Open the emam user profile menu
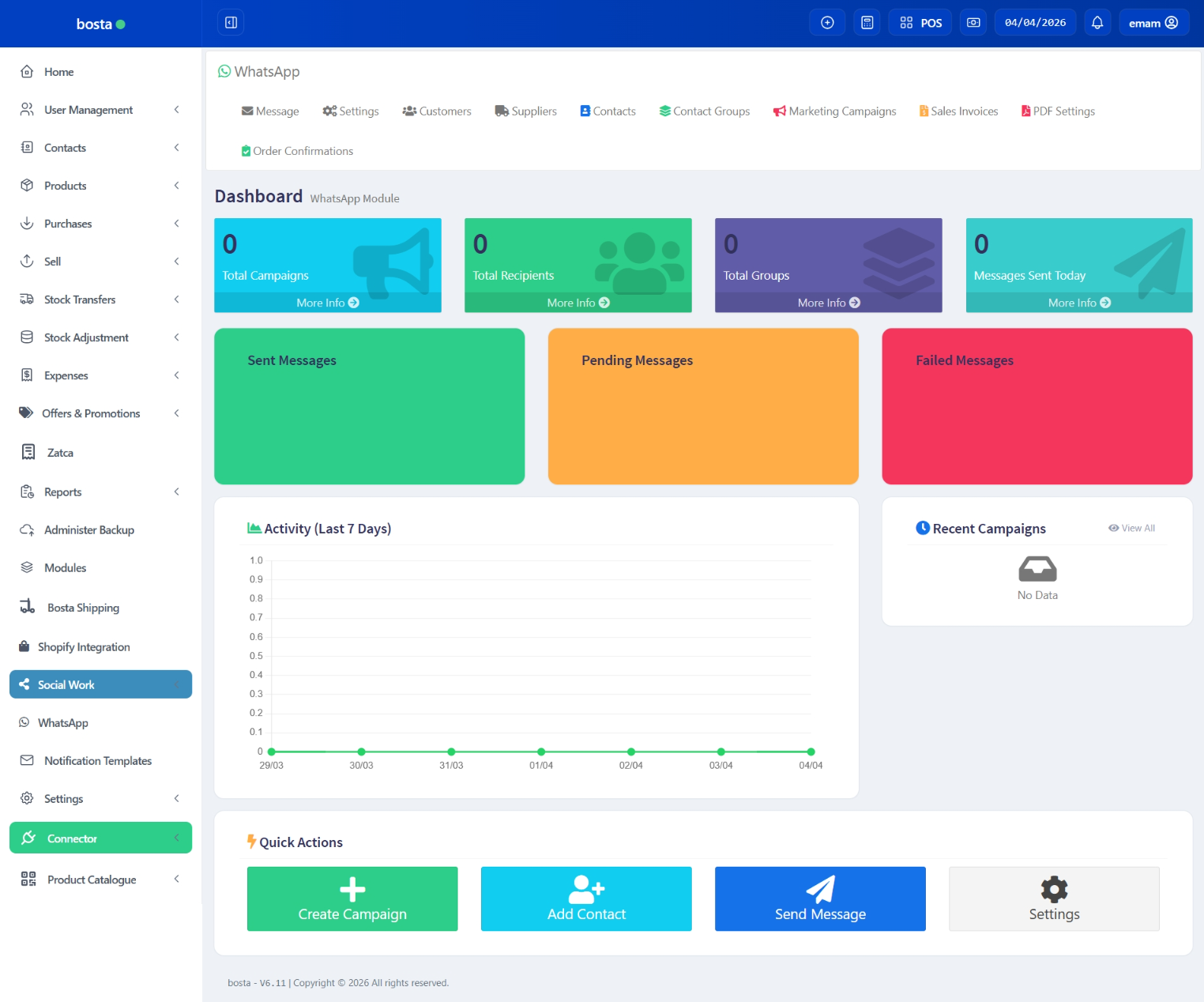This screenshot has width=1204, height=1002. (x=1153, y=23)
